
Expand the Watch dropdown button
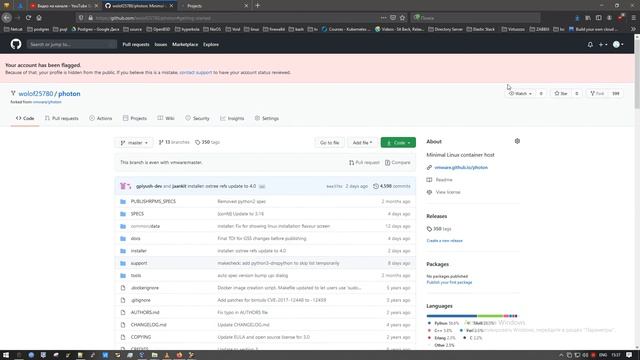pos(520,93)
